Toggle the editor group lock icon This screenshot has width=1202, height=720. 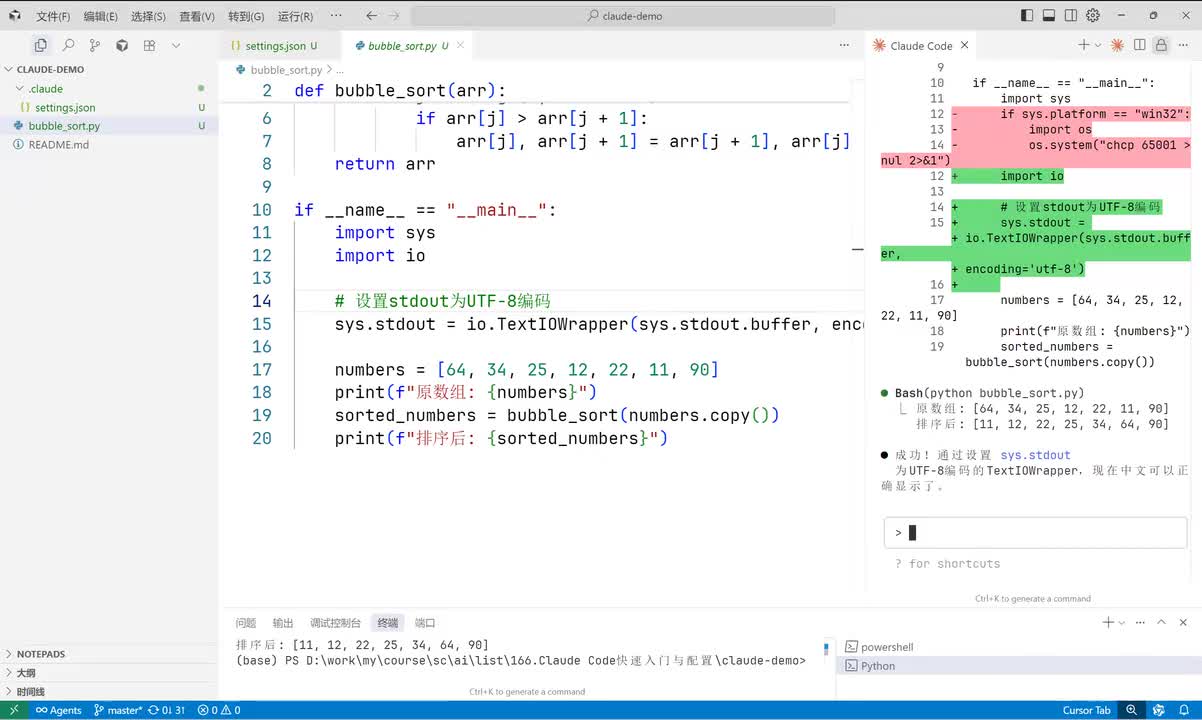pyautogui.click(x=1161, y=45)
